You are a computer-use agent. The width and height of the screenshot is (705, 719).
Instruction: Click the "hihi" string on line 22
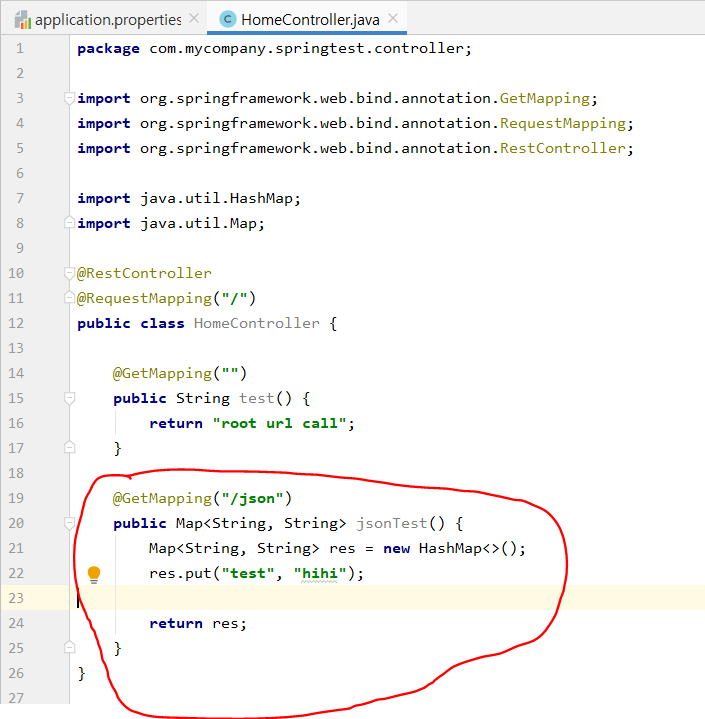point(319,574)
